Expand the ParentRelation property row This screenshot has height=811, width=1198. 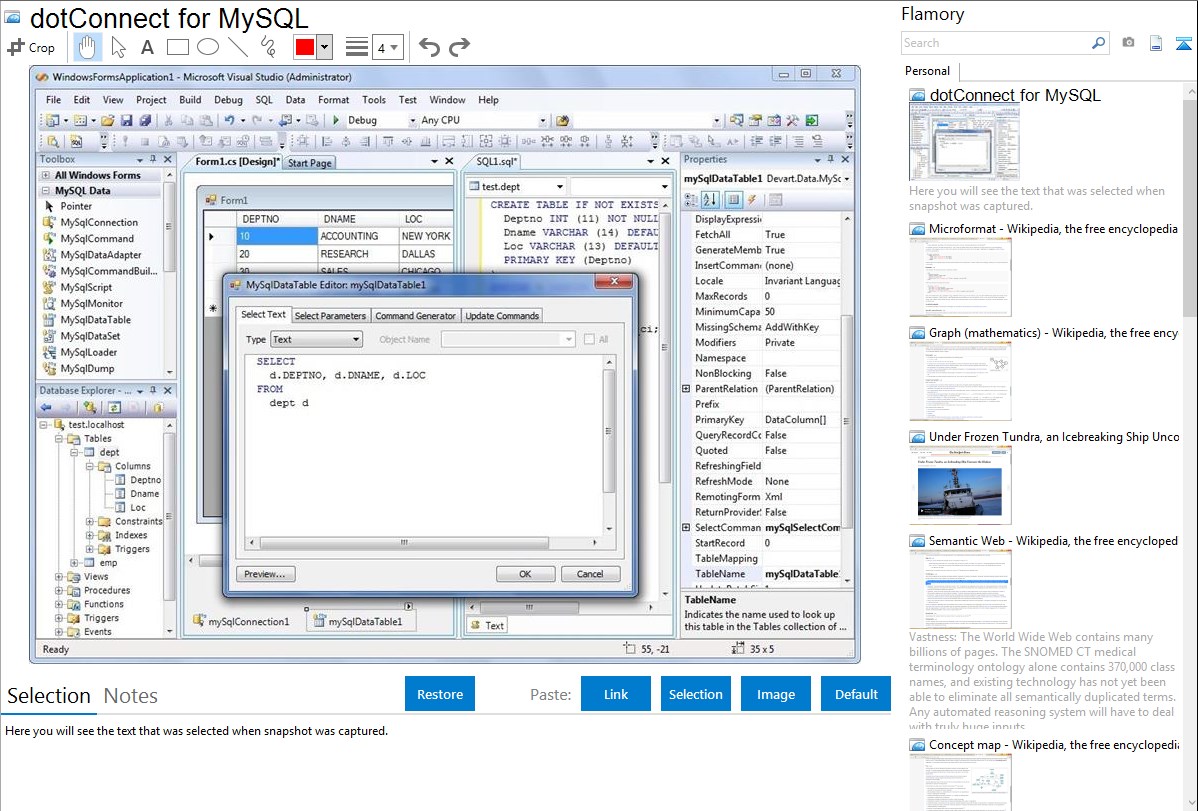coord(686,389)
